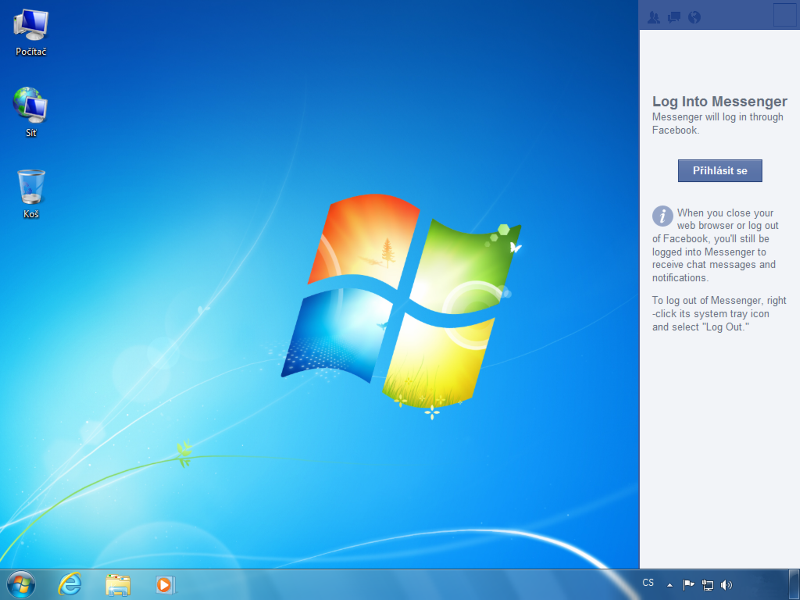Screen dimensions: 800x600
Task: Open the notifications globe icon in Messenger
Action: pos(694,17)
